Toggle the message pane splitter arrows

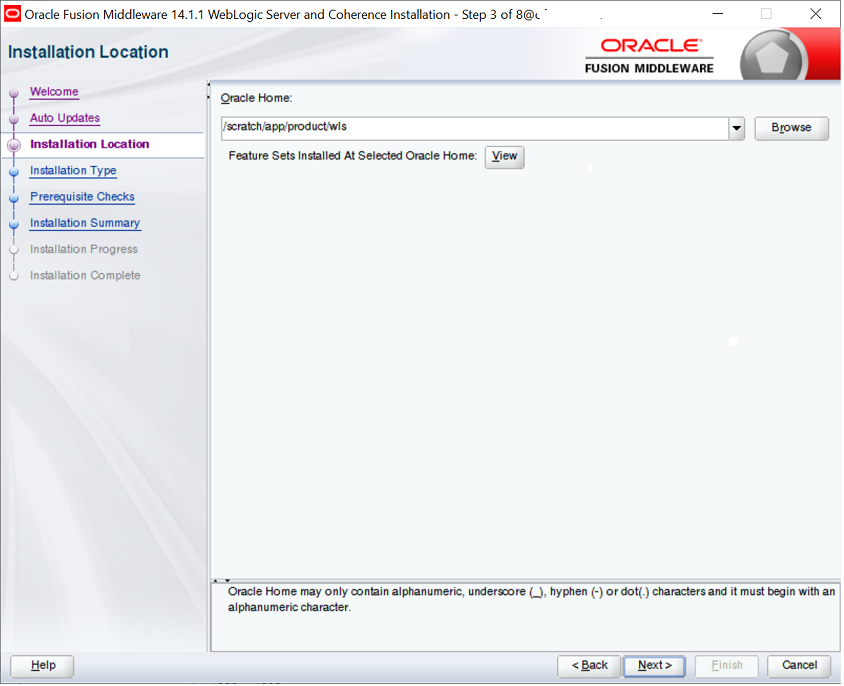coord(221,581)
